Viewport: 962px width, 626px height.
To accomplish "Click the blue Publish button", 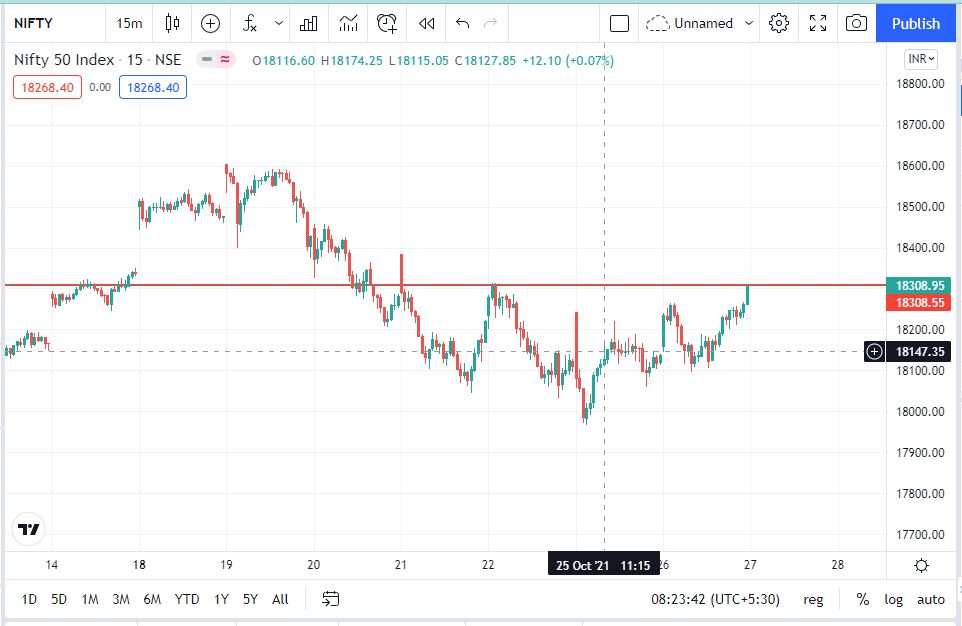I will coord(916,23).
